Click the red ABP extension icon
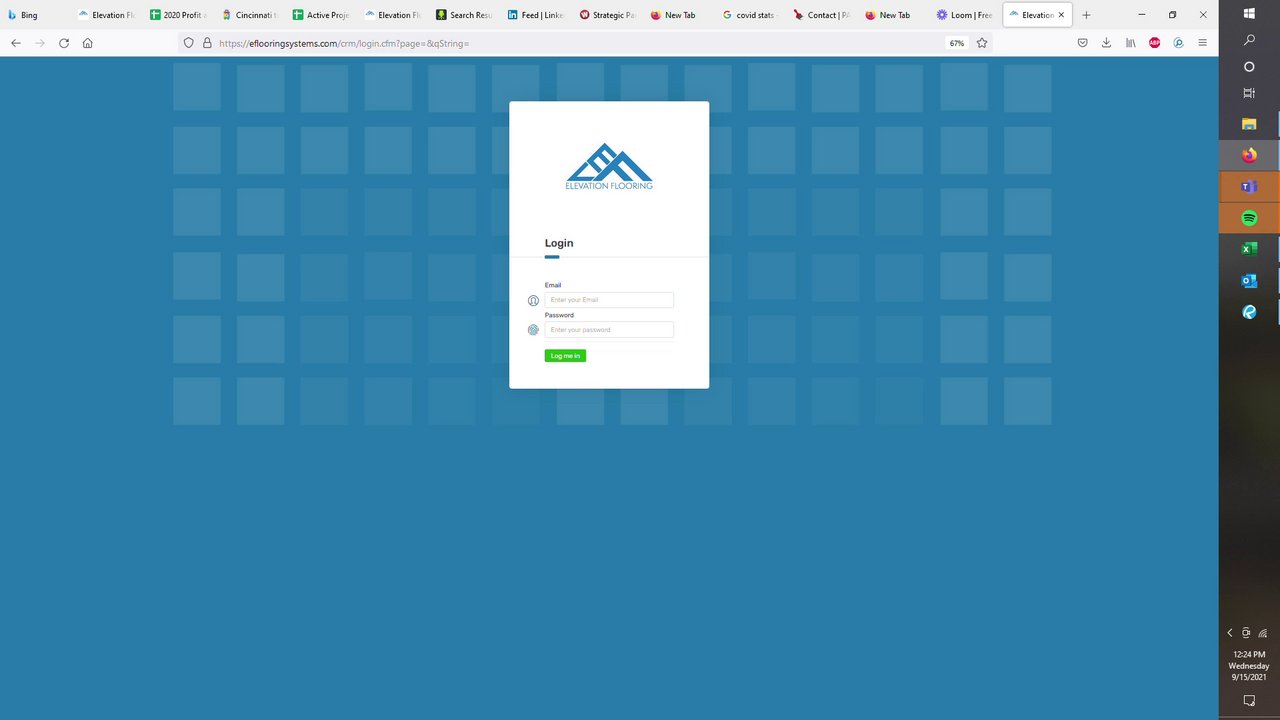The width and height of the screenshot is (1280, 720). coord(1154,43)
